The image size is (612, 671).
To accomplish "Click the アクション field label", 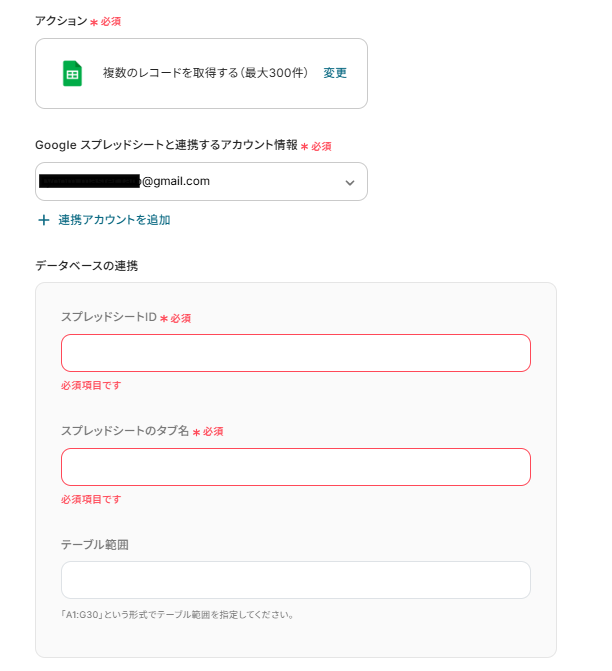I will pos(61,21).
